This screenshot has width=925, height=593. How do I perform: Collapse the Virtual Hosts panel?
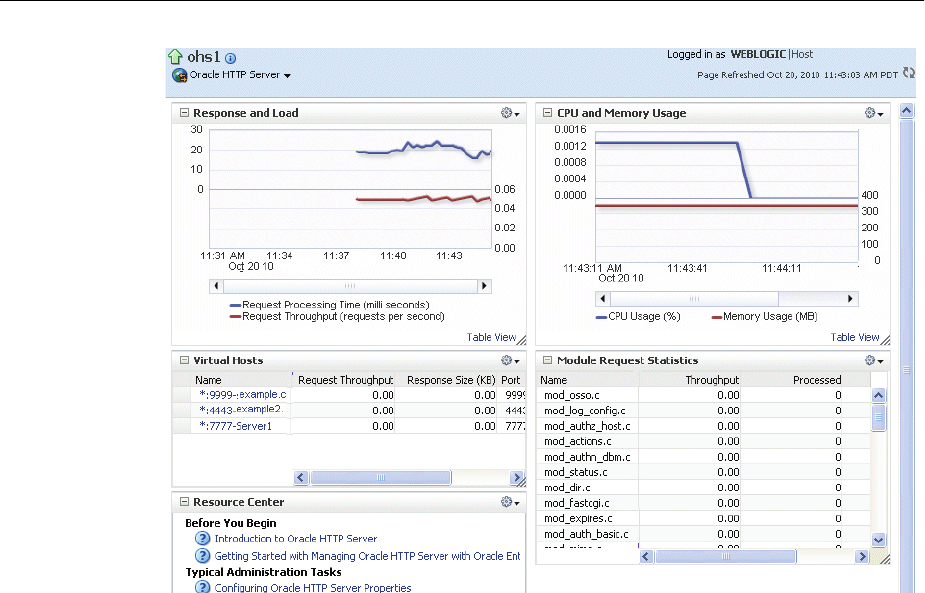[184, 360]
